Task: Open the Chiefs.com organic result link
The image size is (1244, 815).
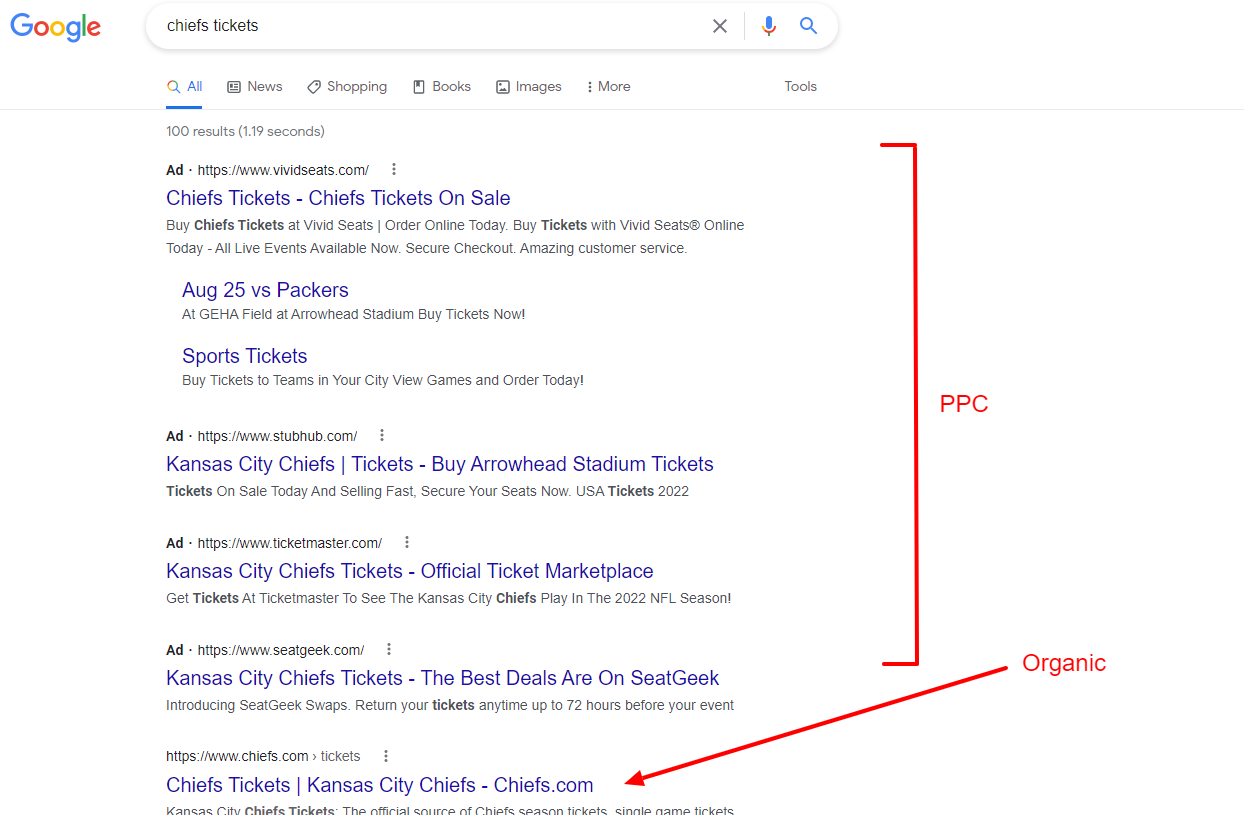Action: [379, 785]
